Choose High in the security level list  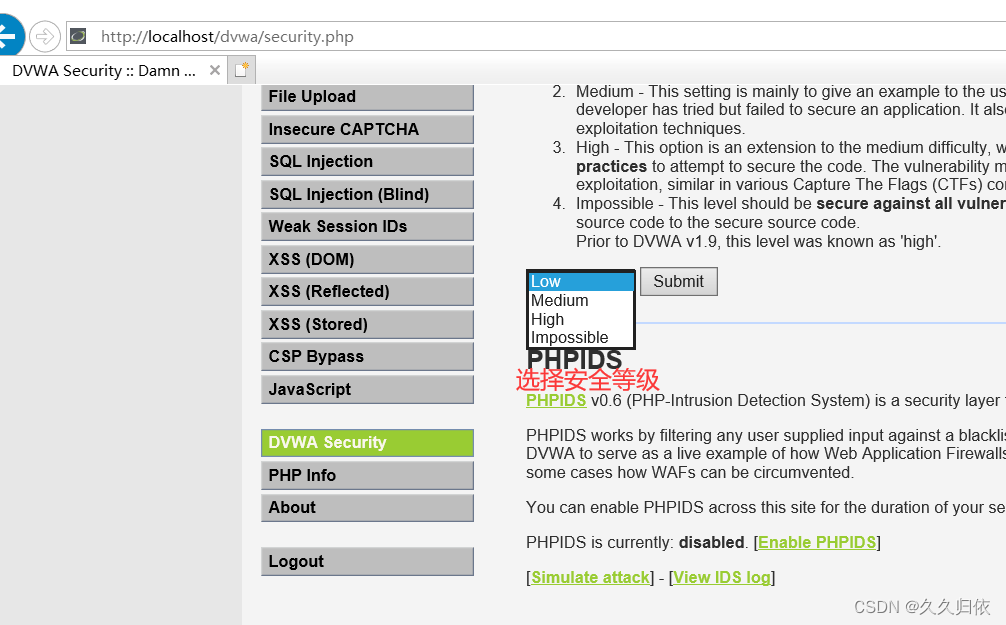(581, 319)
